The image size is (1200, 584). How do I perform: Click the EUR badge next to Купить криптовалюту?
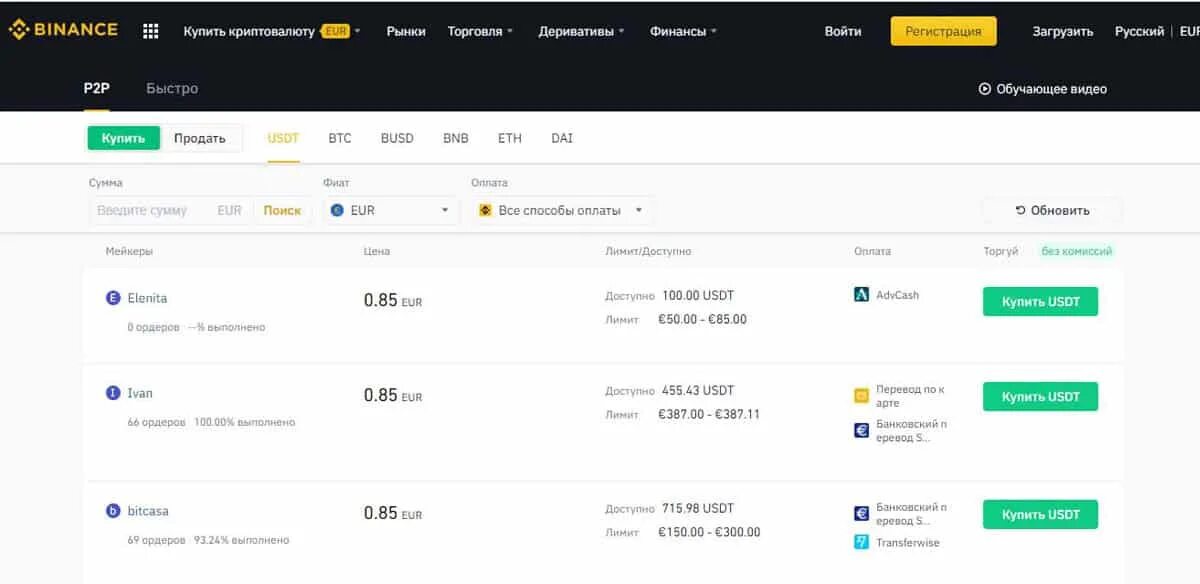(336, 31)
